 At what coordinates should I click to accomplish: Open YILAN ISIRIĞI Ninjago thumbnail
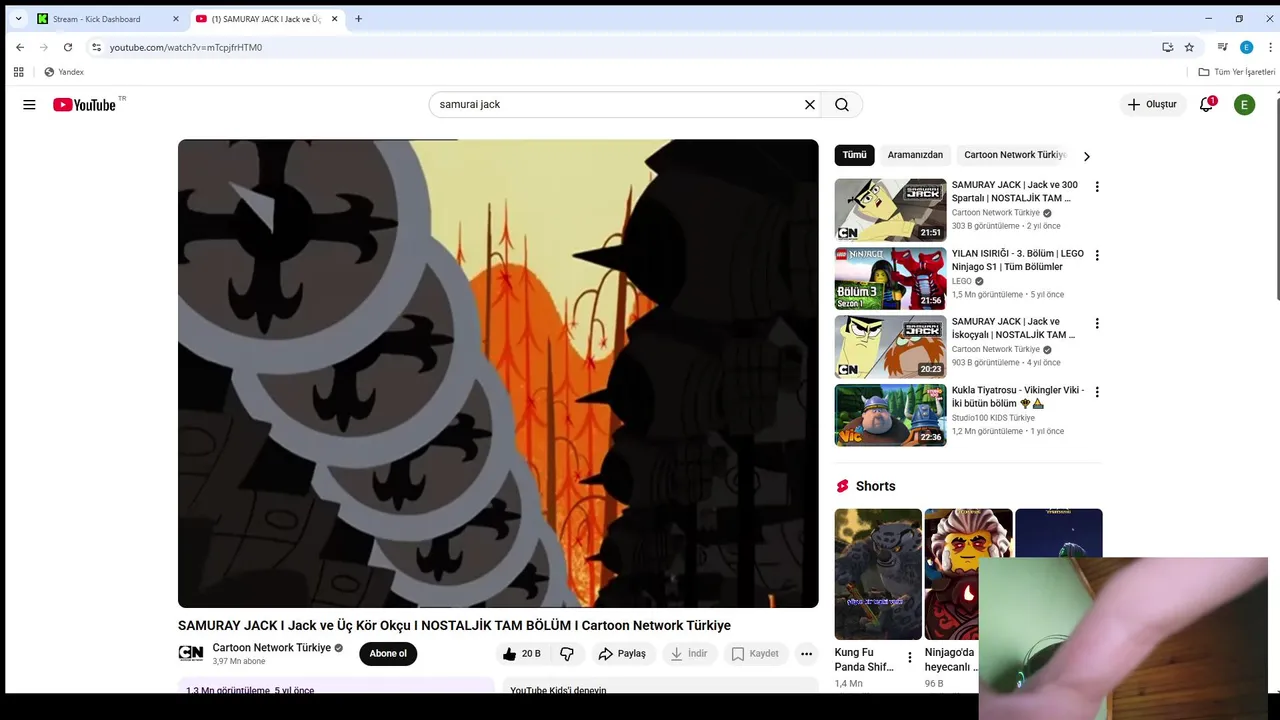tap(890, 279)
